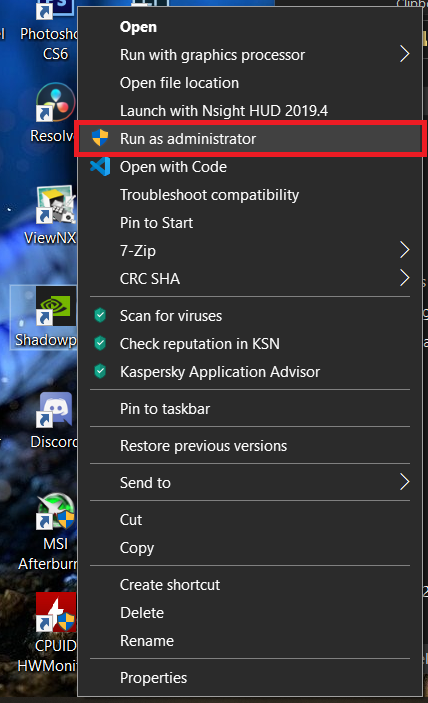The height and width of the screenshot is (703, 428).
Task: Choose Open file location
Action: click(x=250, y=83)
